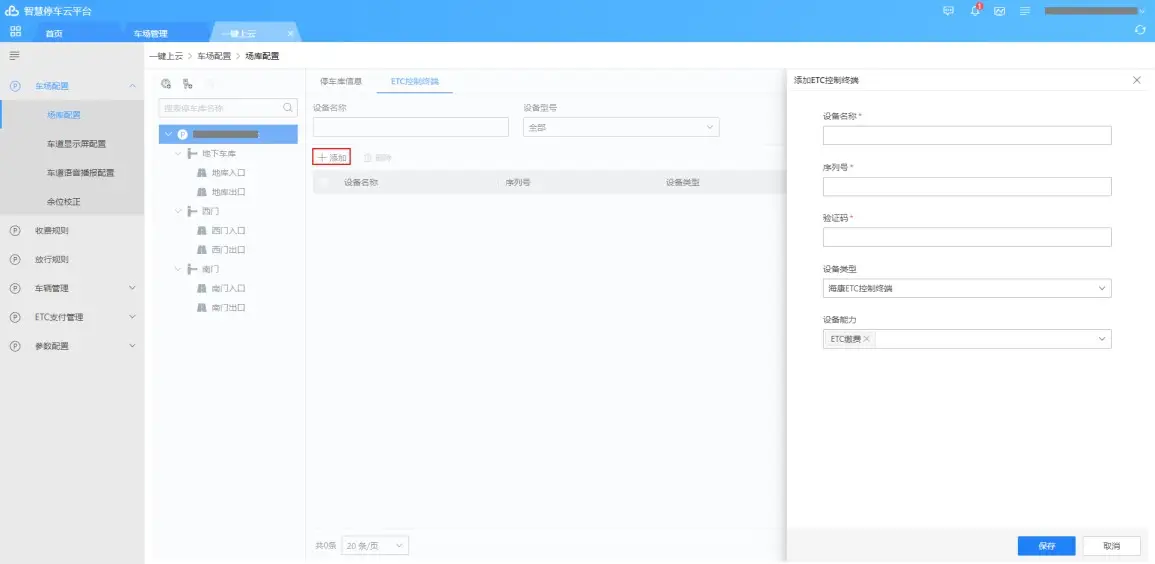Click the list icon in the top header
The height and width of the screenshot is (564, 1155).
tap(1025, 10)
